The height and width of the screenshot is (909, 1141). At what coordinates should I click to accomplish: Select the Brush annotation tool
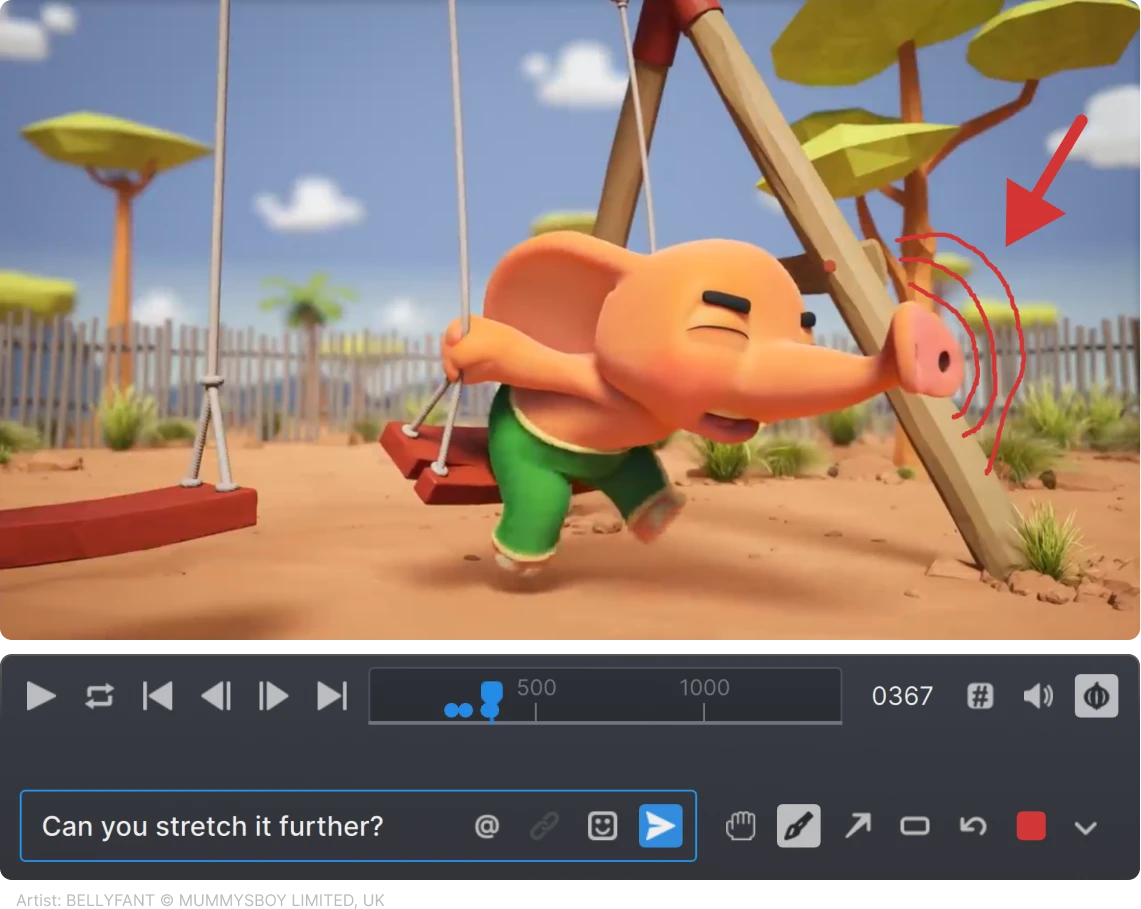[x=797, y=826]
